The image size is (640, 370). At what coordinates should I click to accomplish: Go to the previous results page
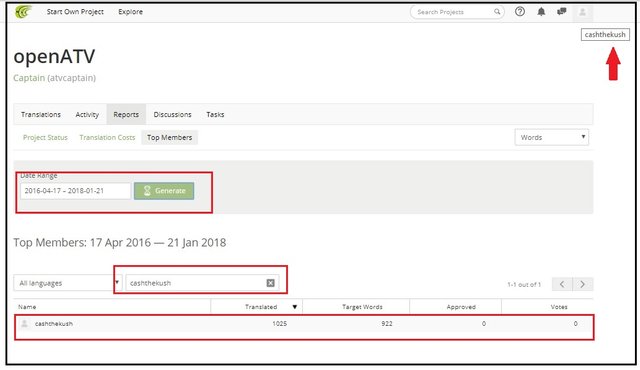tap(562, 284)
